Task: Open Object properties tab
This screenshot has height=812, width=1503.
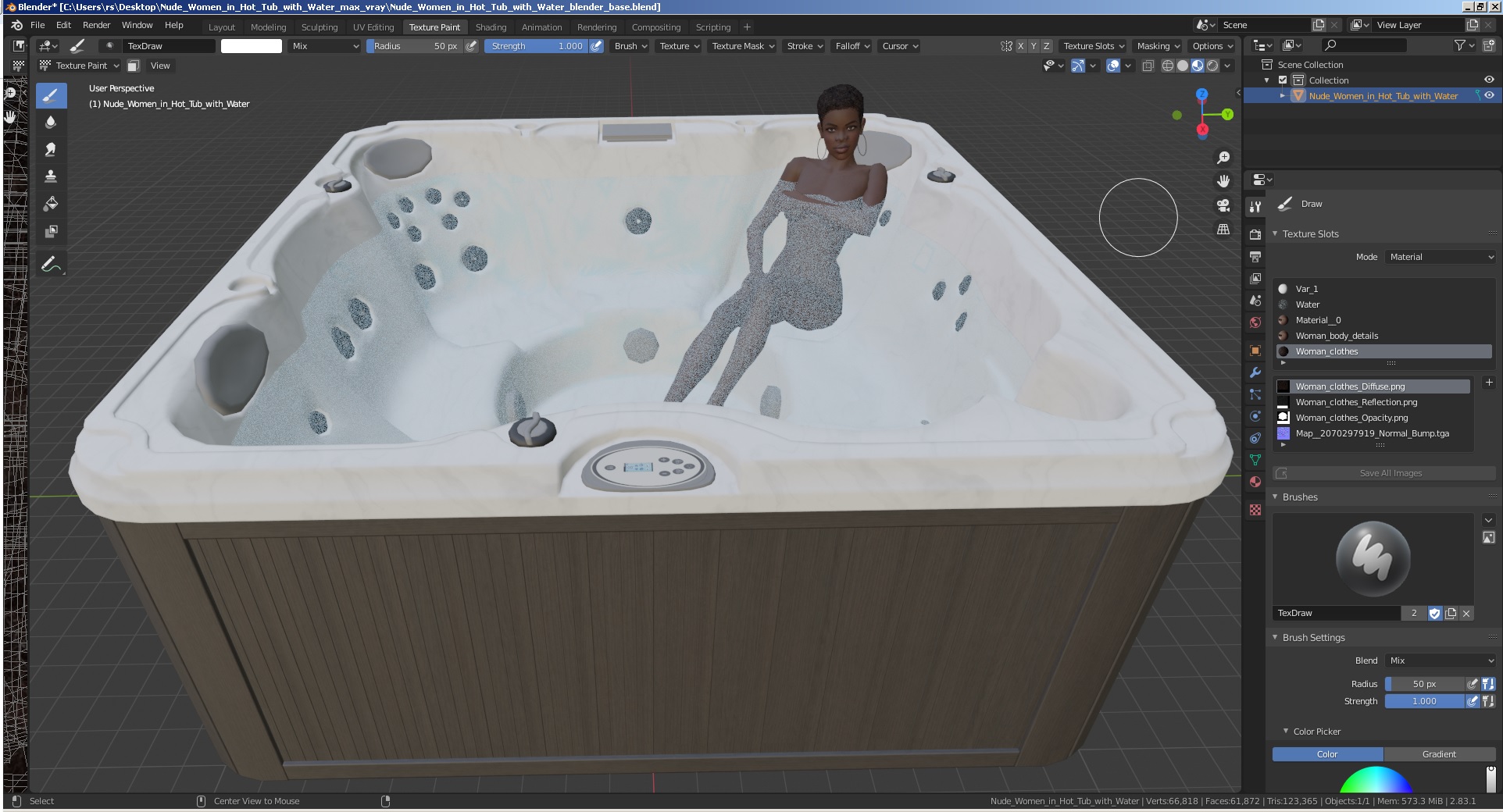Action: pyautogui.click(x=1255, y=351)
